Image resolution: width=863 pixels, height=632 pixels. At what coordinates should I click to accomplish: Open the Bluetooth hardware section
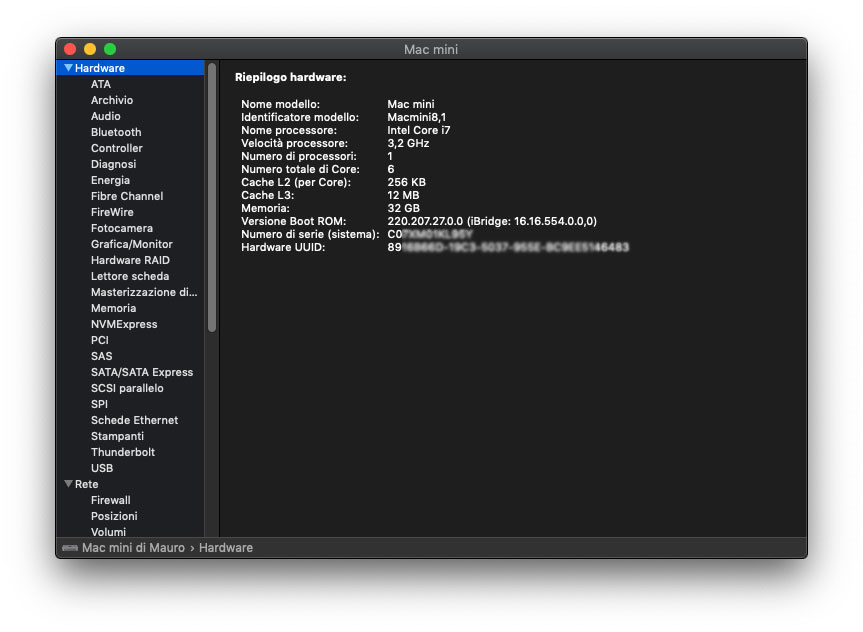click(116, 132)
